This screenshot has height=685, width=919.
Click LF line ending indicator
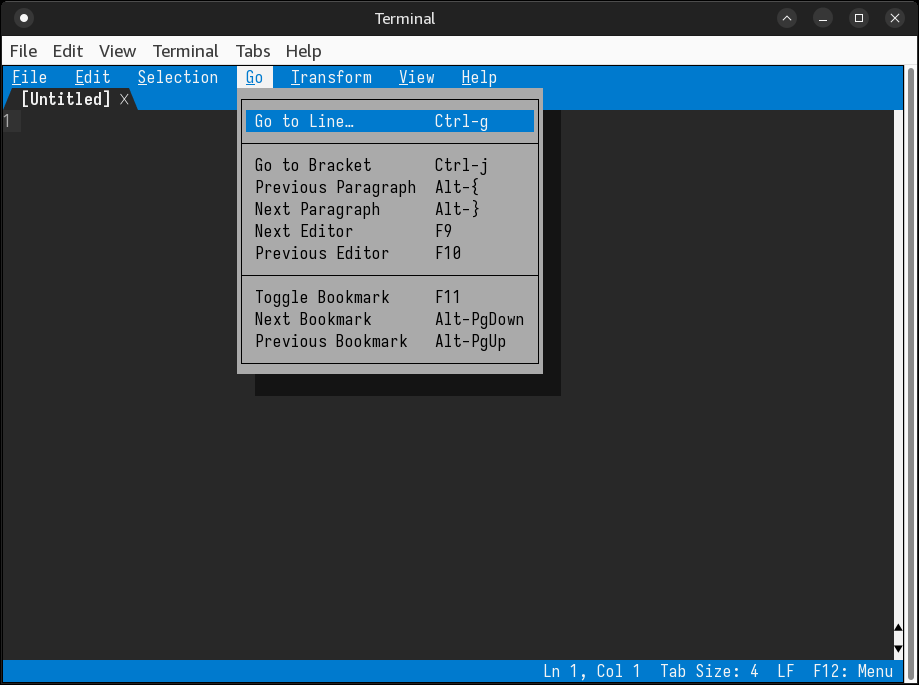tap(786, 671)
